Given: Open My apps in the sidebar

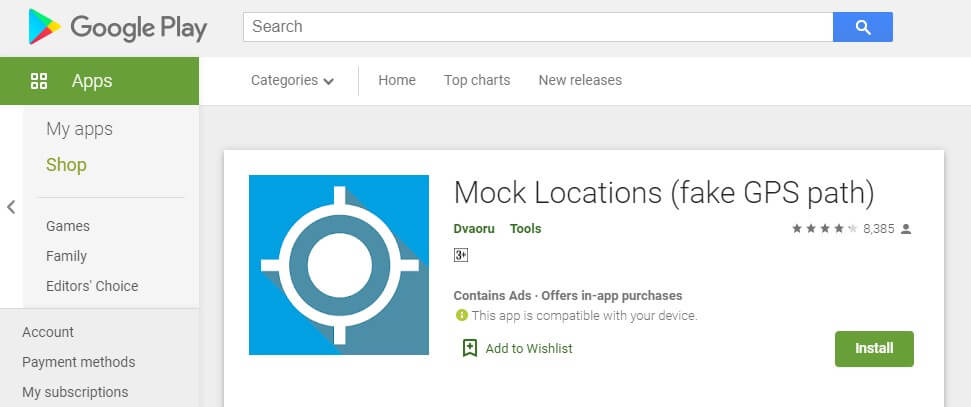Looking at the screenshot, I should point(79,129).
